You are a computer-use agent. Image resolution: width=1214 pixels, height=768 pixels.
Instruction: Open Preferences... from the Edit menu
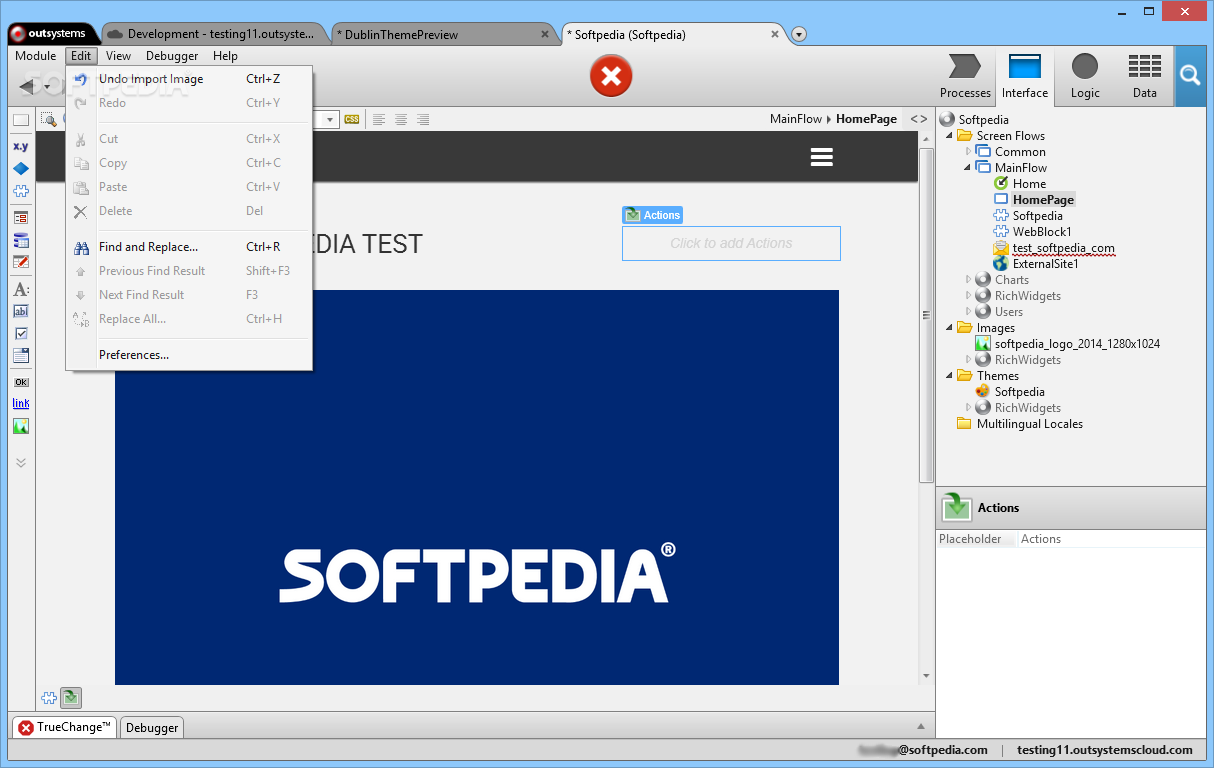pos(189,355)
